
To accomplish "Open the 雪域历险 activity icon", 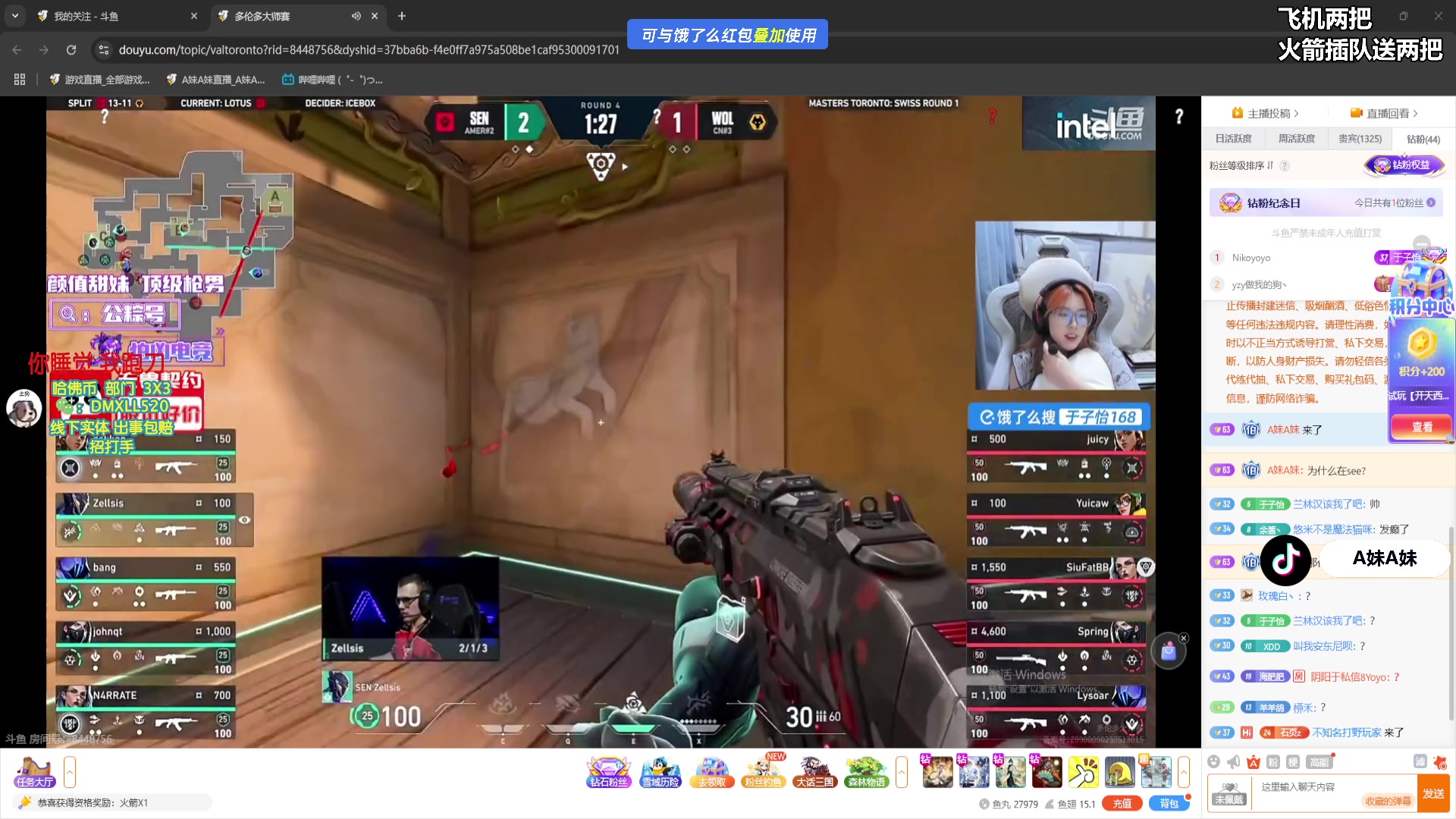I will [x=660, y=772].
